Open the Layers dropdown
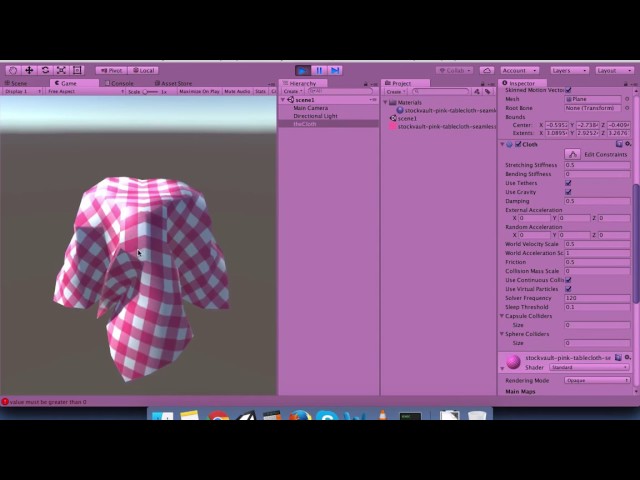 569,71
